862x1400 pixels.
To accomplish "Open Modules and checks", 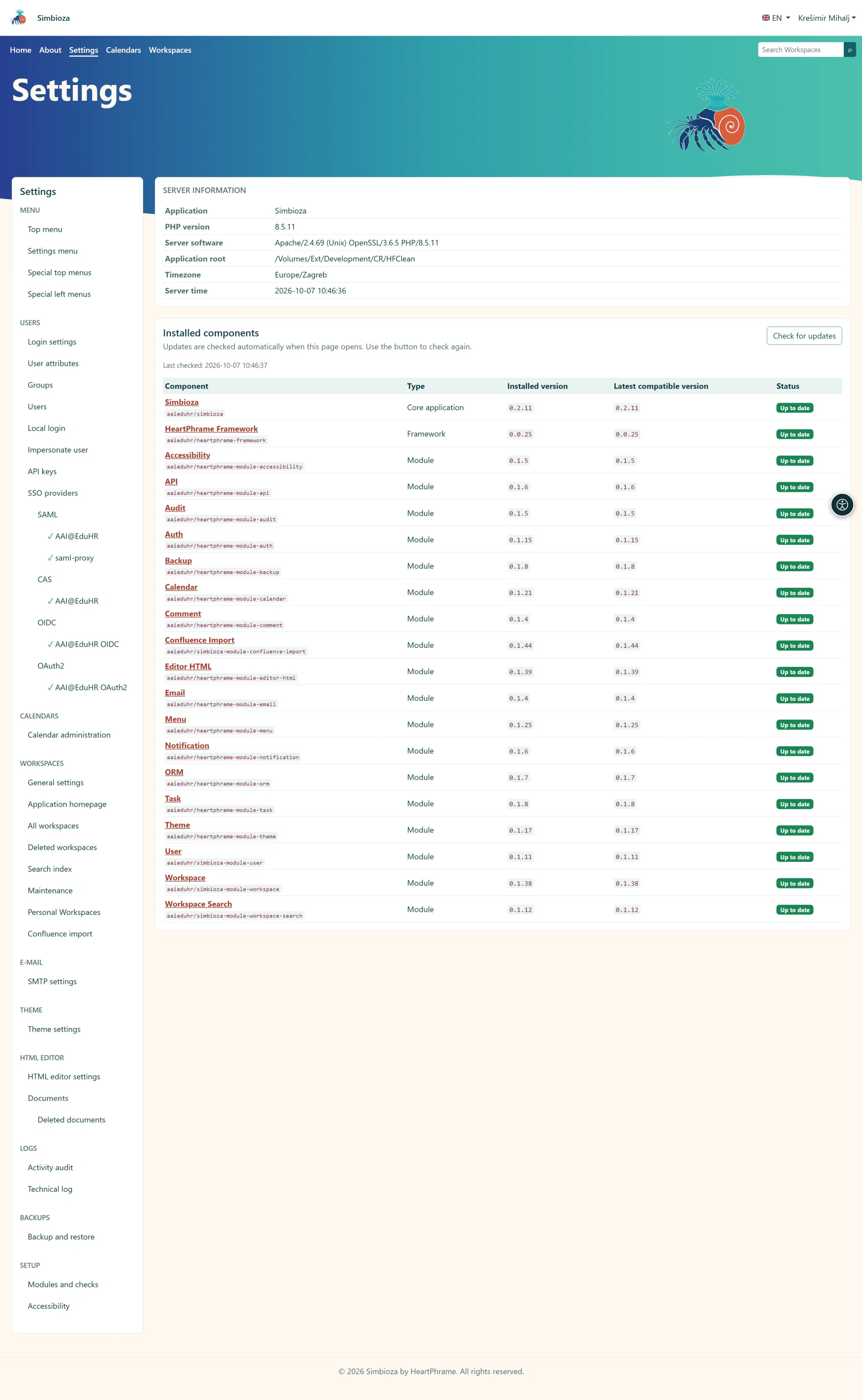I will coord(63,1284).
